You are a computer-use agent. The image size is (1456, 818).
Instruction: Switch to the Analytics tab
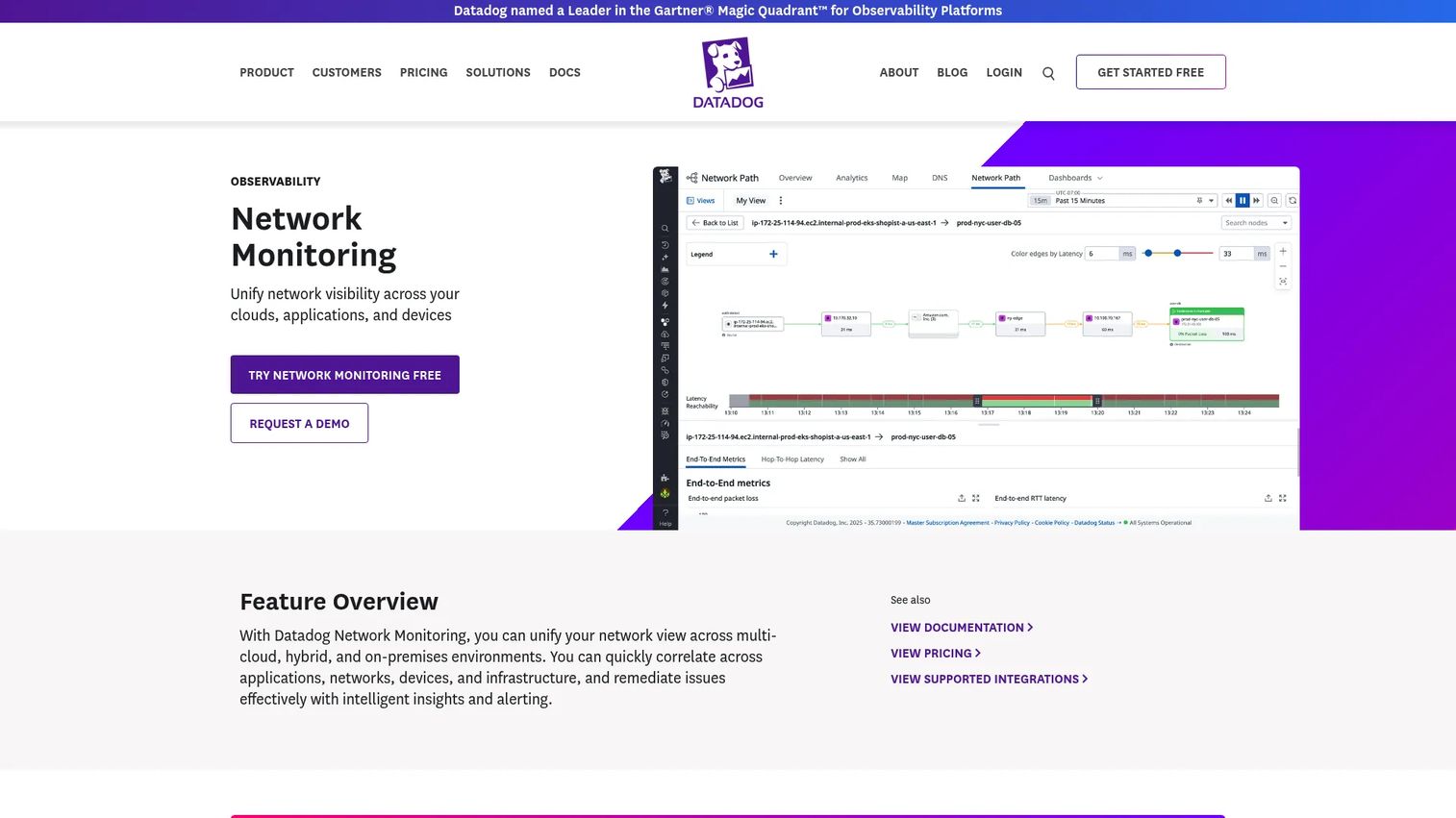[852, 178]
